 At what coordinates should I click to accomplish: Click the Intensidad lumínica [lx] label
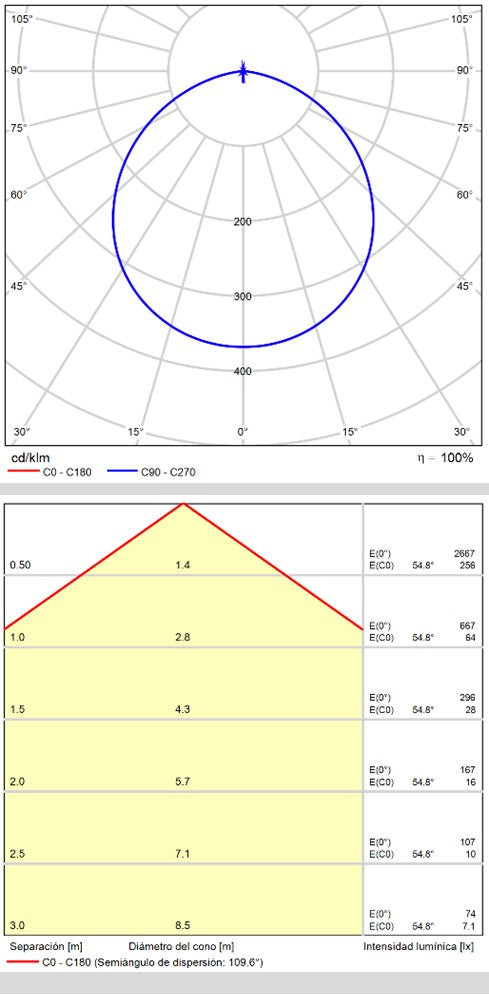tap(419, 947)
